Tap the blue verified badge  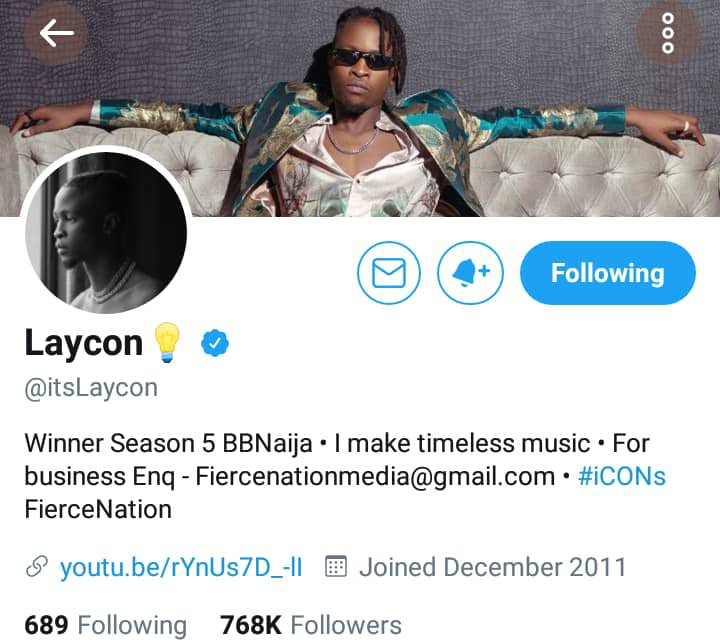(x=215, y=343)
